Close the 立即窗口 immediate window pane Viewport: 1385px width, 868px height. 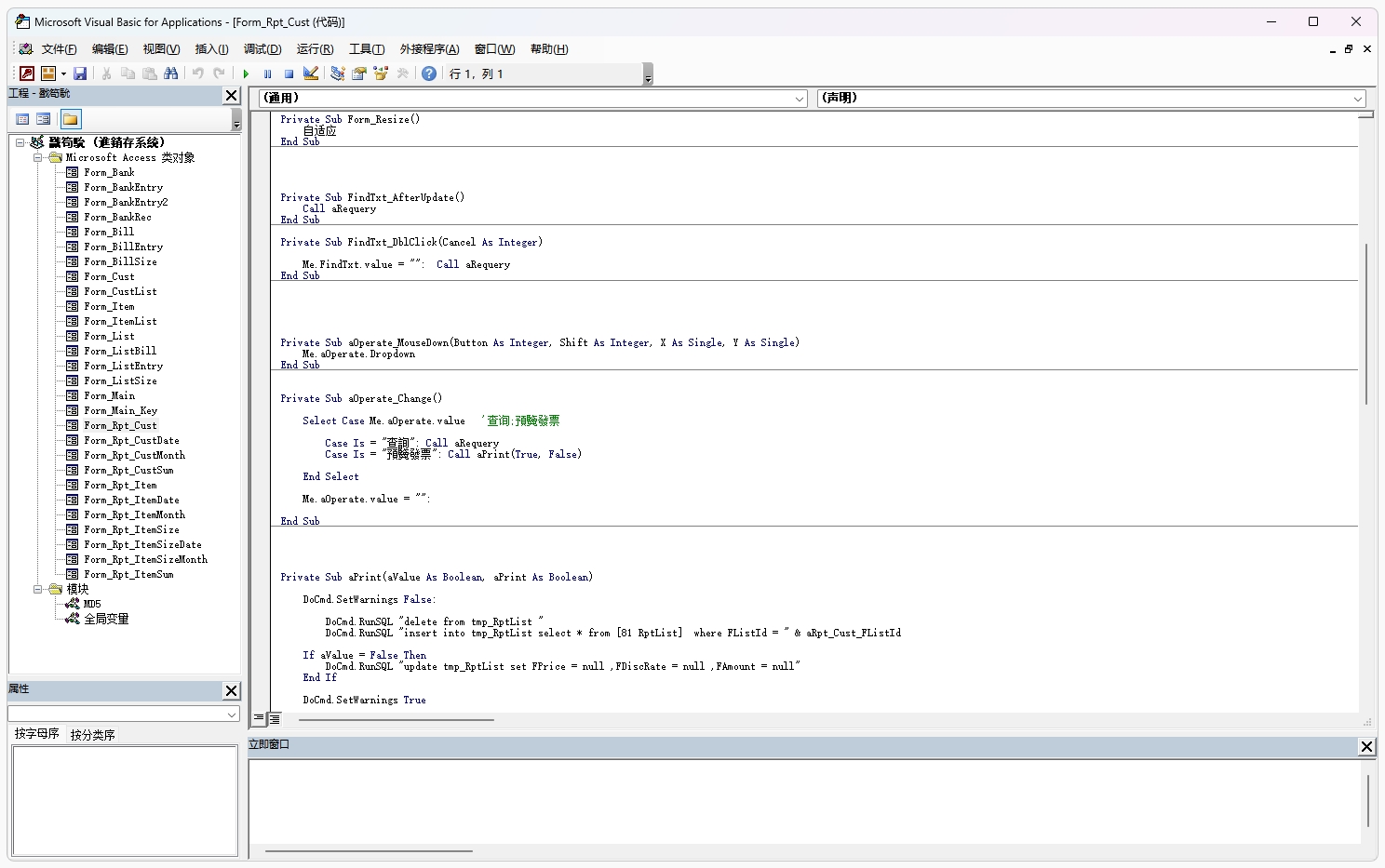point(1366,746)
